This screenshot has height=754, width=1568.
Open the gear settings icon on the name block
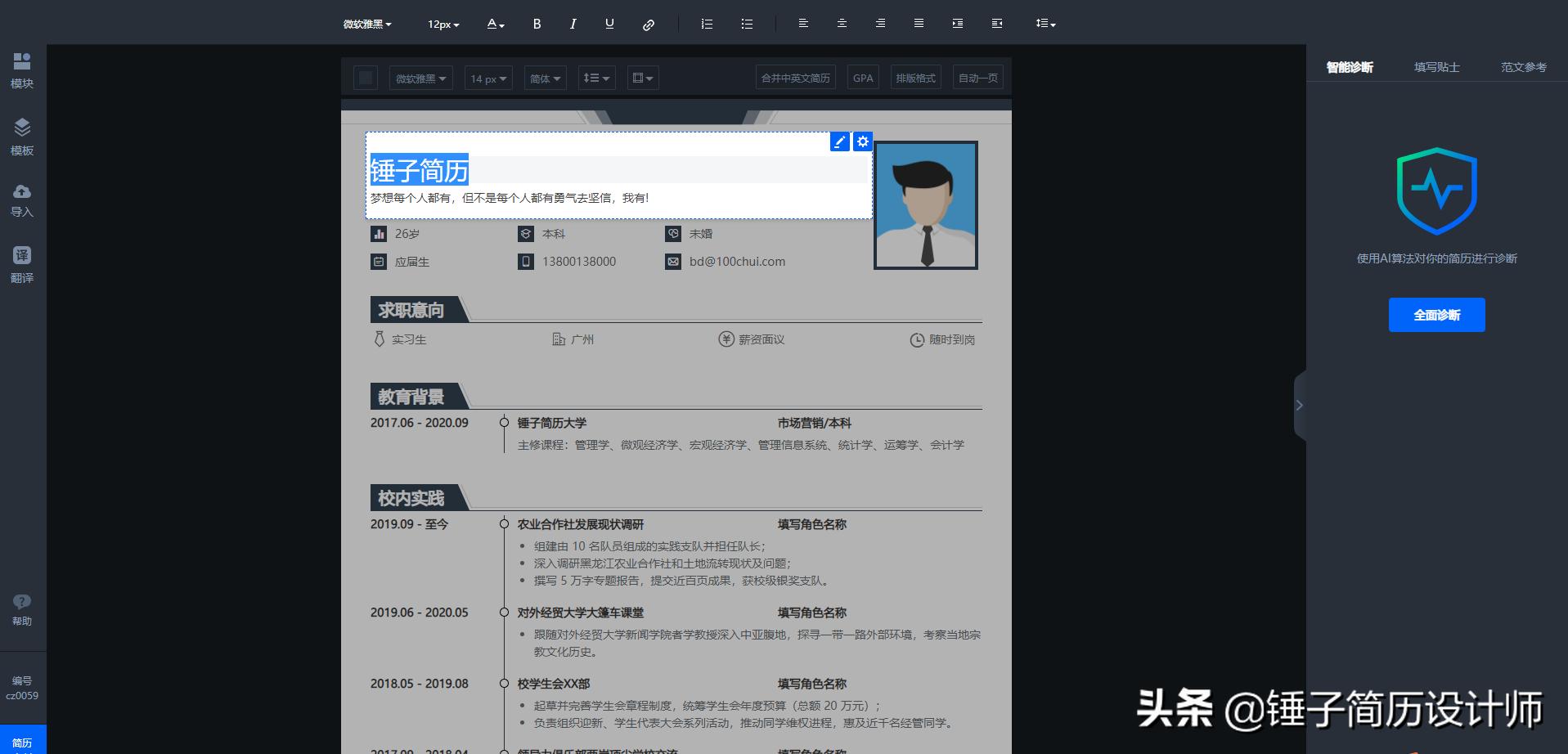pos(863,141)
